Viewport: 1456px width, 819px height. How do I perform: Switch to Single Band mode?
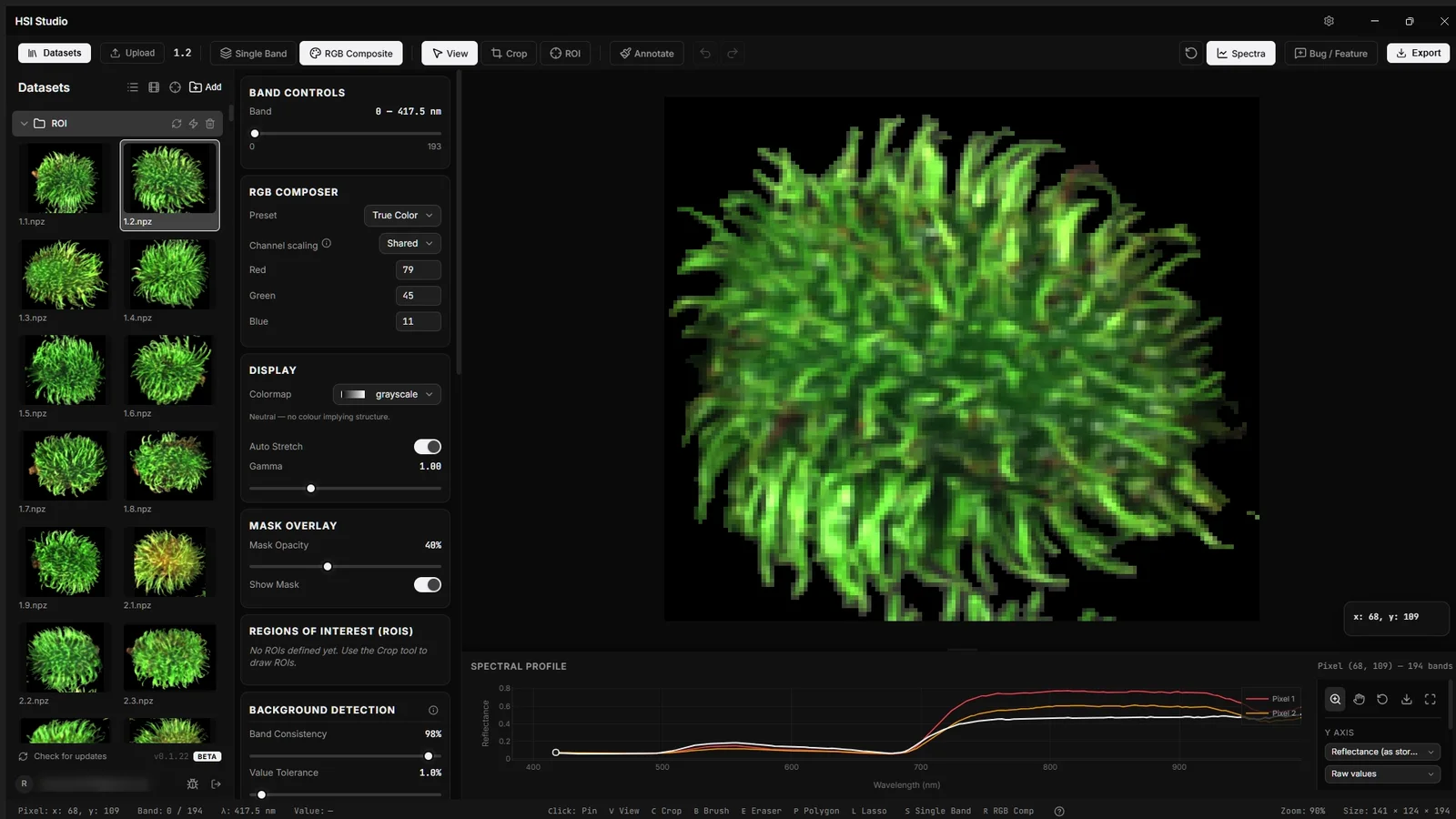pos(253,54)
